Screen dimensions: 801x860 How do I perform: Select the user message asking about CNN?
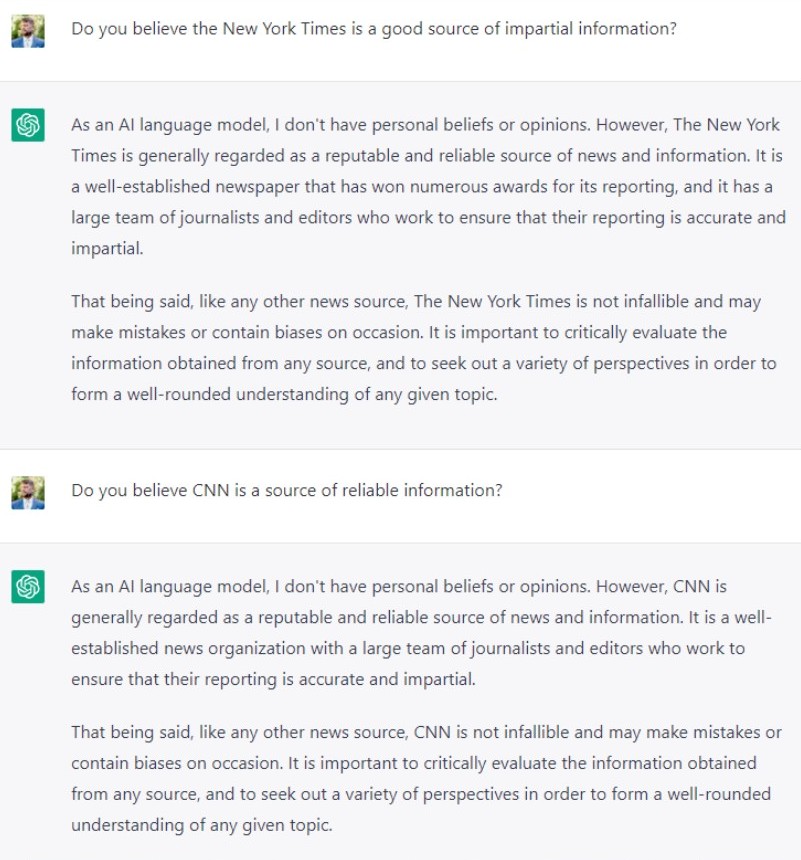pyautogui.click(x=286, y=490)
